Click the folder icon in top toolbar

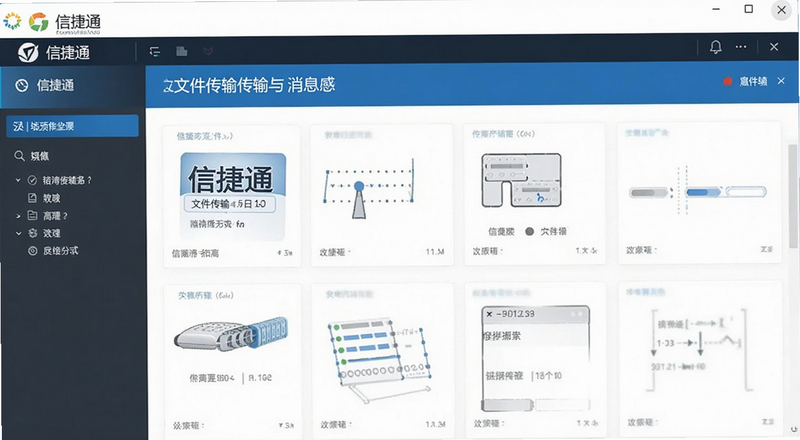click(x=182, y=51)
